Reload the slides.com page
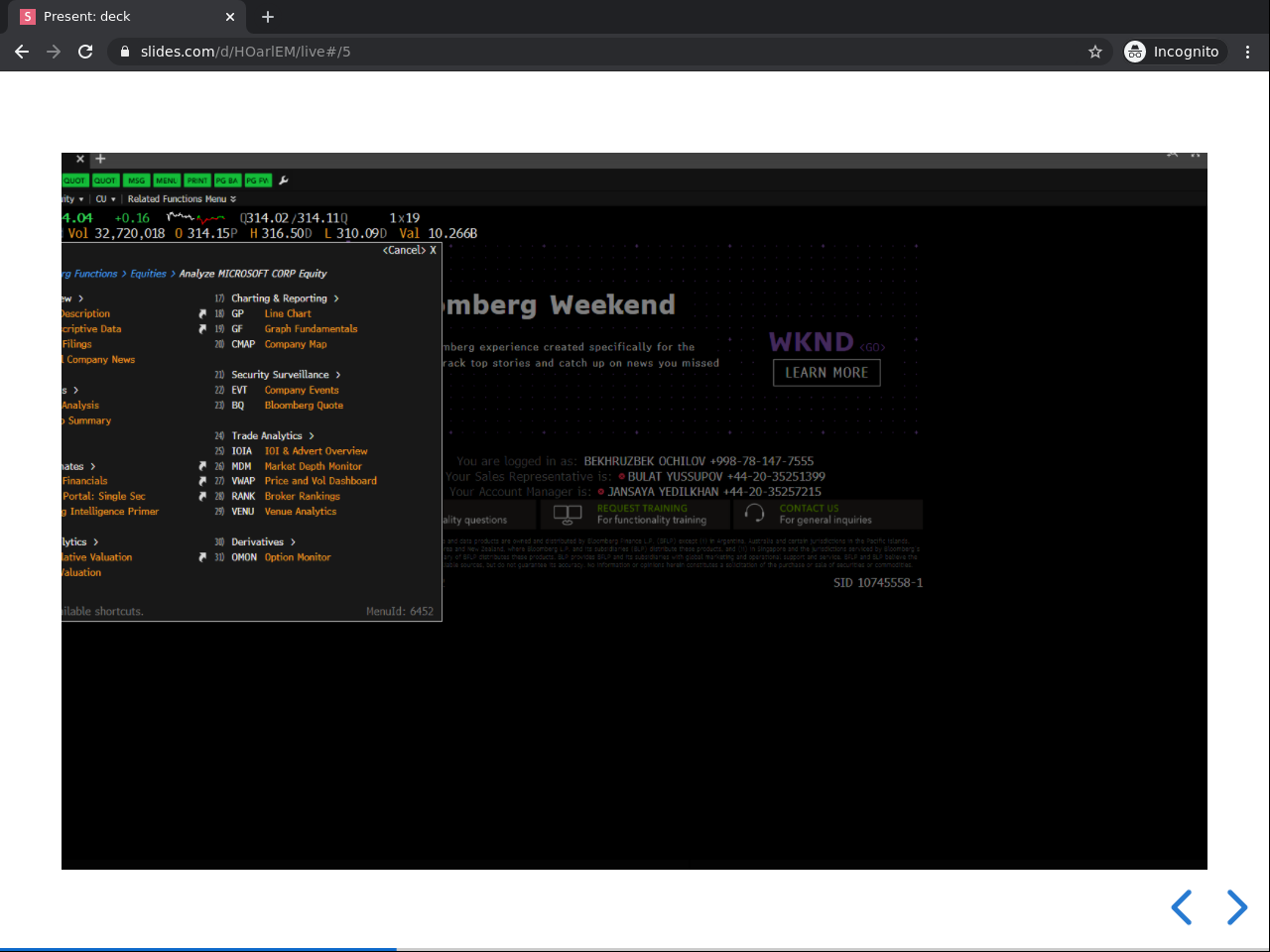Viewport: 1270px width, 952px height. pyautogui.click(x=85, y=52)
